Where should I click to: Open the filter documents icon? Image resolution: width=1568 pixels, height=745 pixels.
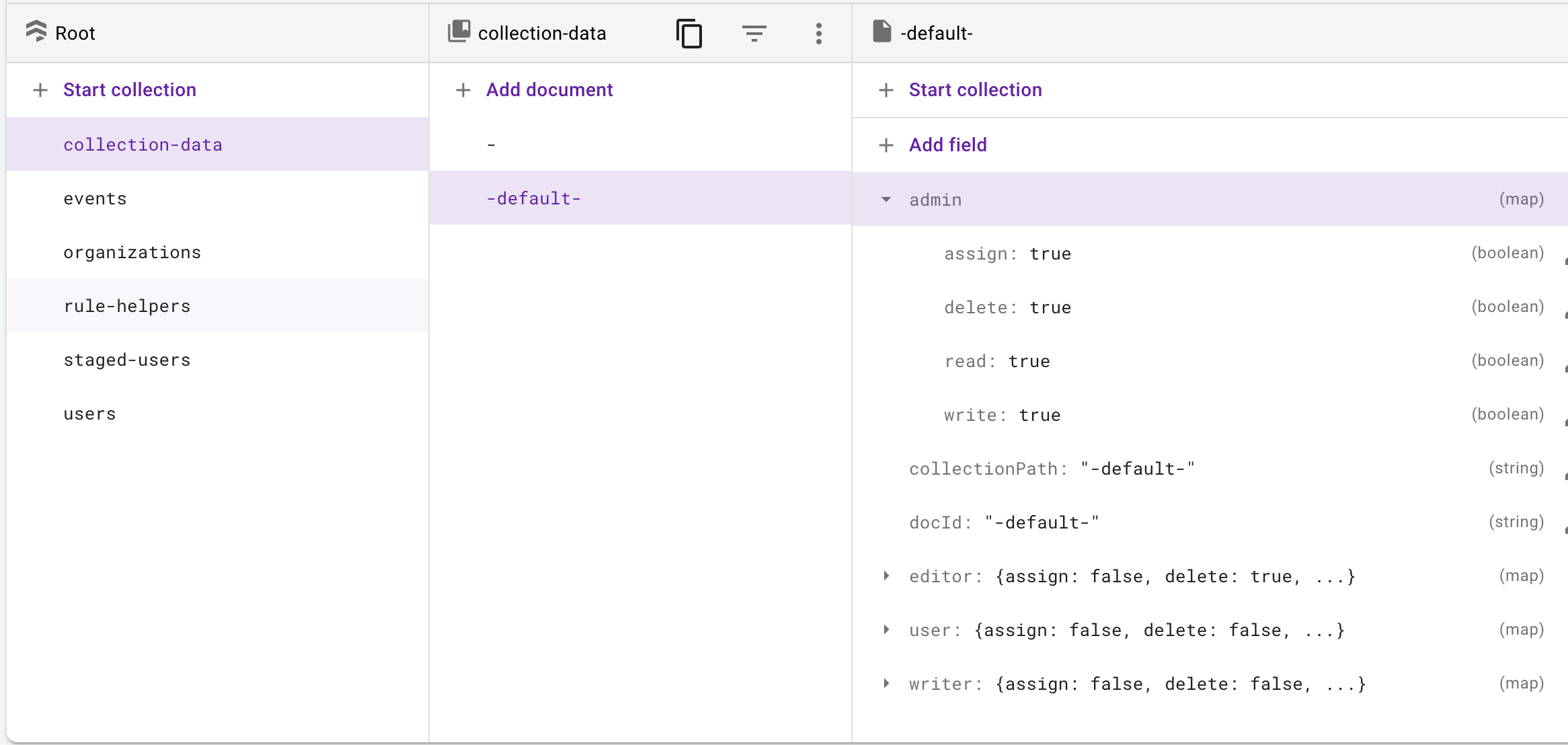tap(754, 33)
